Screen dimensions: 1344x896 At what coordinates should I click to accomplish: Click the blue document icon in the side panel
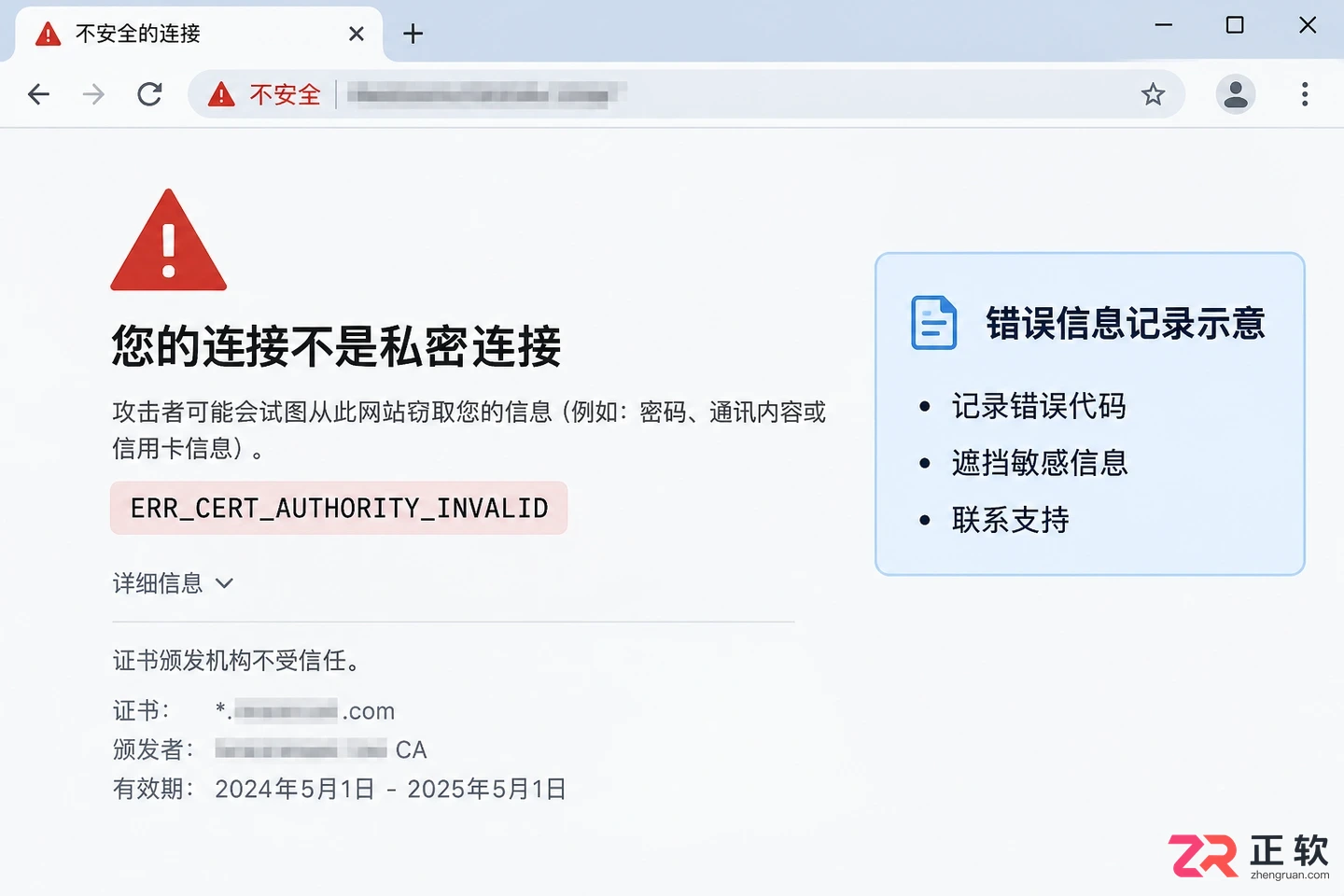coord(934,323)
